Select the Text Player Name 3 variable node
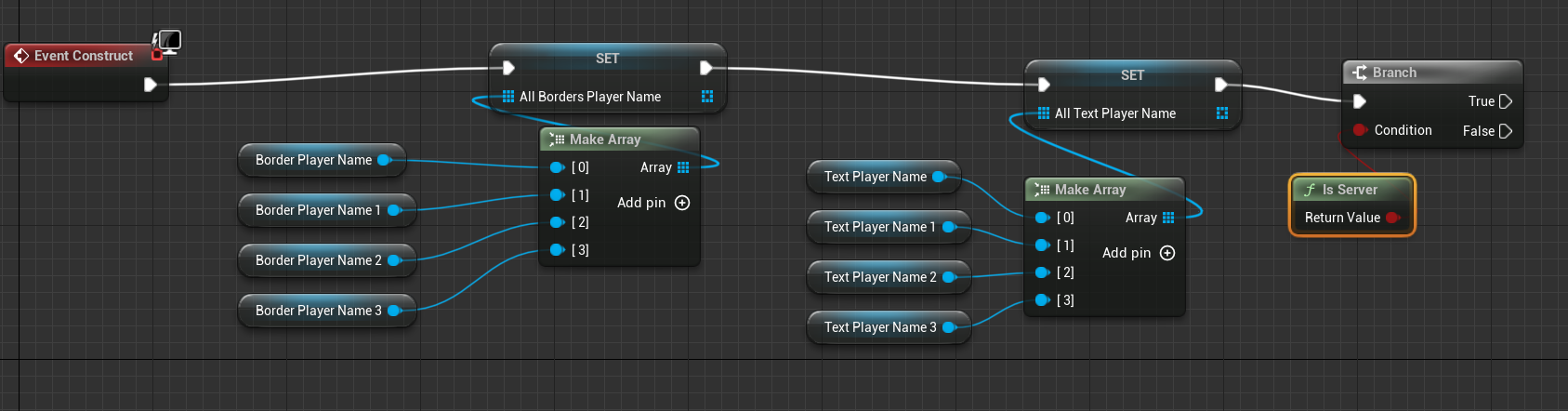 pos(879,327)
